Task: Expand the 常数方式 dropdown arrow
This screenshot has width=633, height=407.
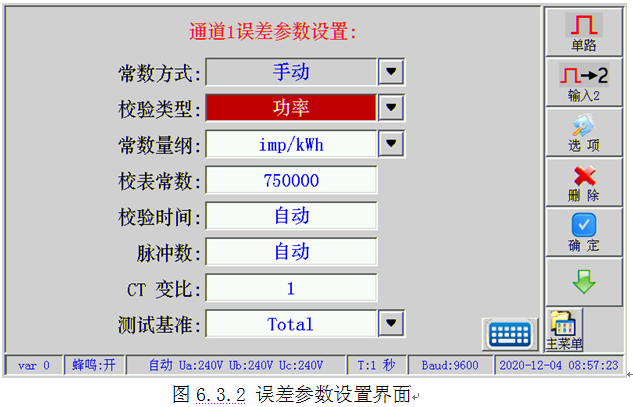Action: point(391,72)
